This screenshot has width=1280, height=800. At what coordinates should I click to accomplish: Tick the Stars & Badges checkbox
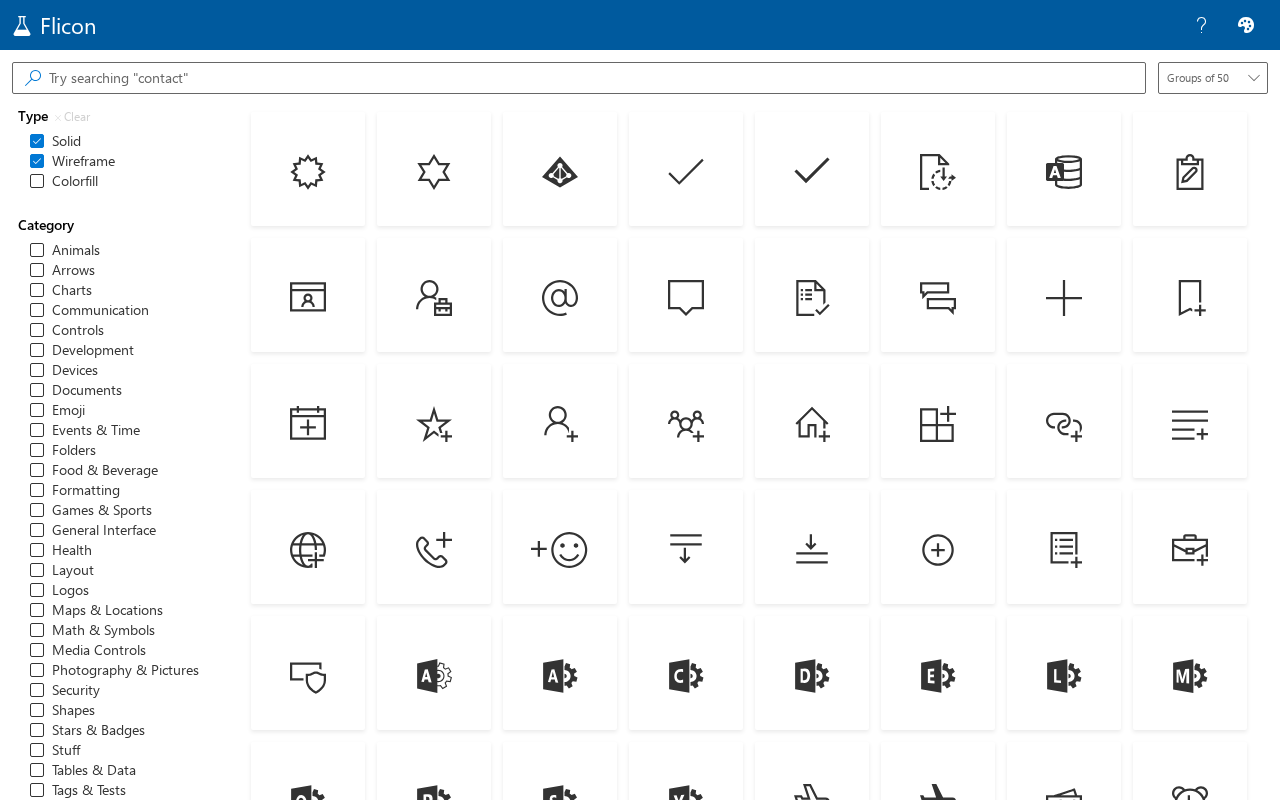pos(37,730)
